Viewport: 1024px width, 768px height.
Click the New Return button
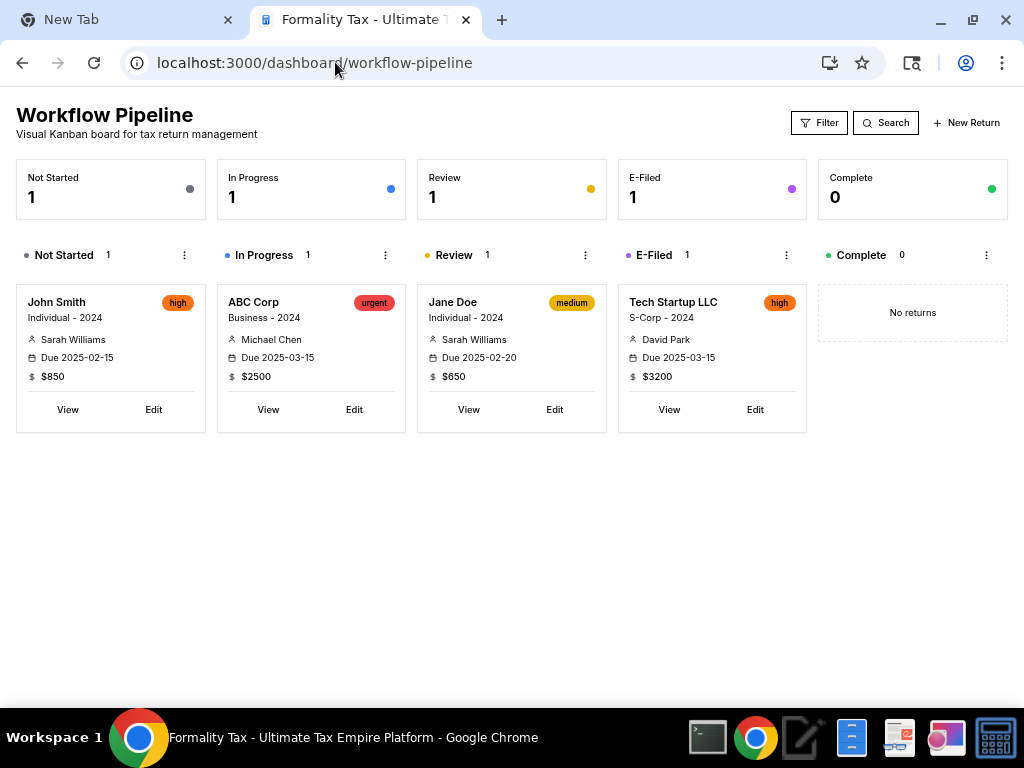(966, 122)
